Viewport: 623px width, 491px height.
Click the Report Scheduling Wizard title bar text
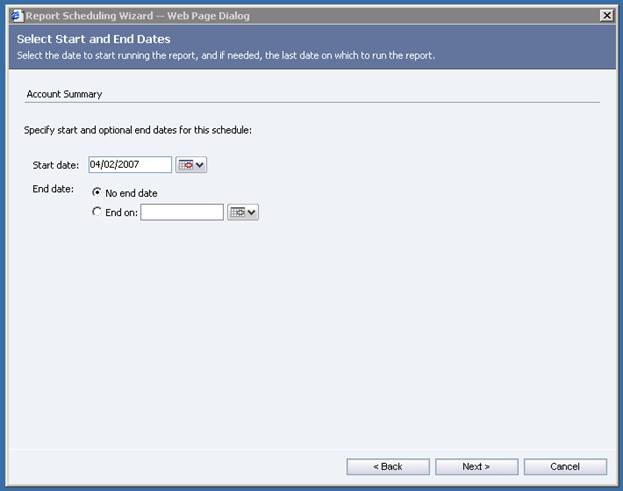click(x=138, y=15)
